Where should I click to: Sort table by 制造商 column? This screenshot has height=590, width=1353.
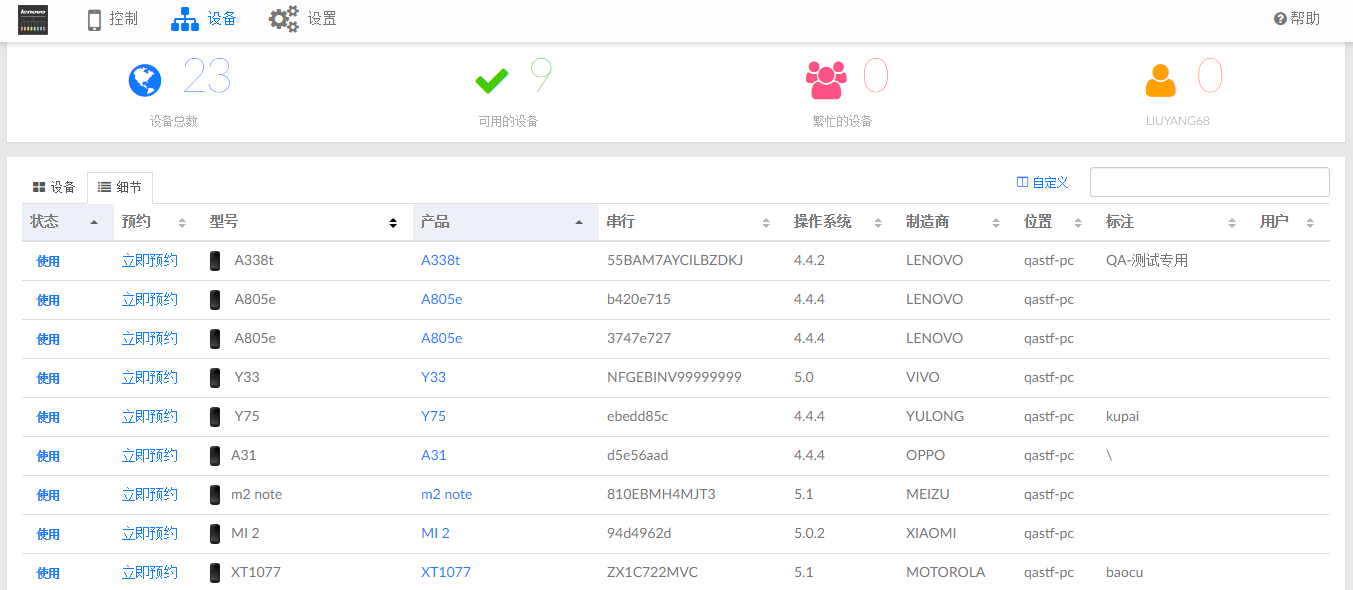click(x=953, y=222)
